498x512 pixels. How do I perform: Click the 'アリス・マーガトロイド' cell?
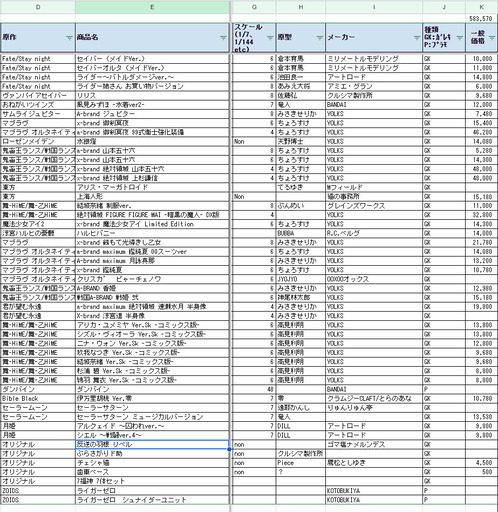[x=152, y=187]
